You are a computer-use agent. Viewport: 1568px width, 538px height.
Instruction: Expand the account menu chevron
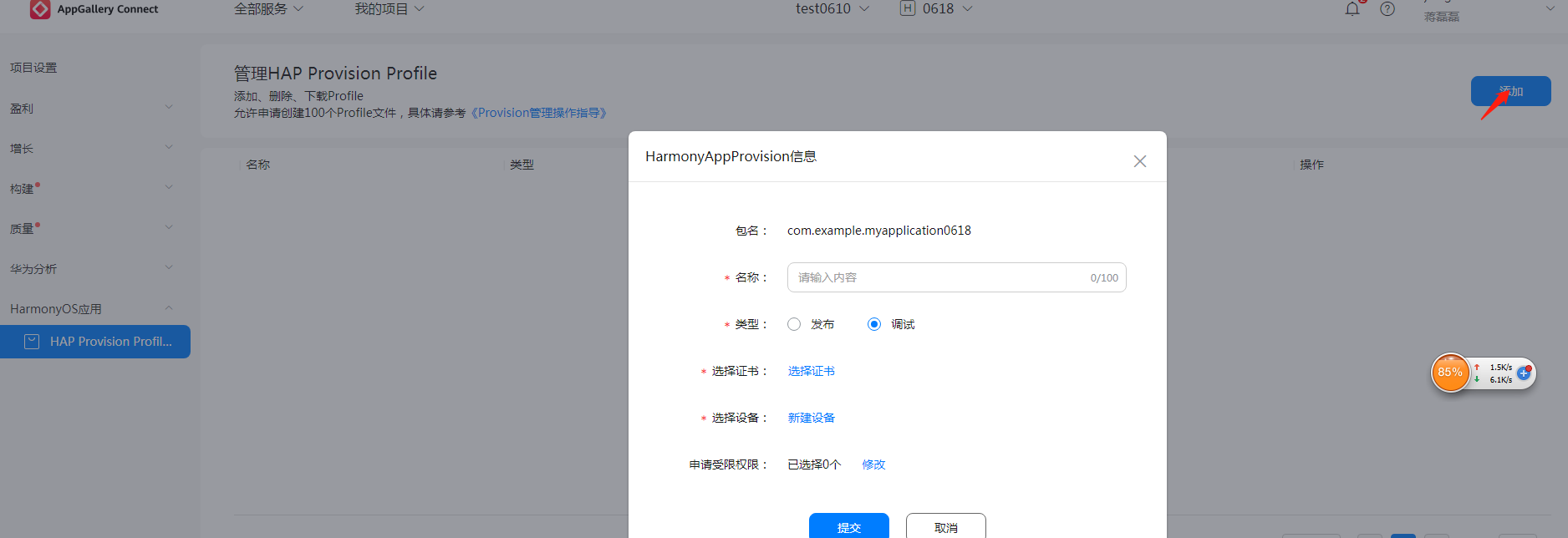[x=1550, y=9]
